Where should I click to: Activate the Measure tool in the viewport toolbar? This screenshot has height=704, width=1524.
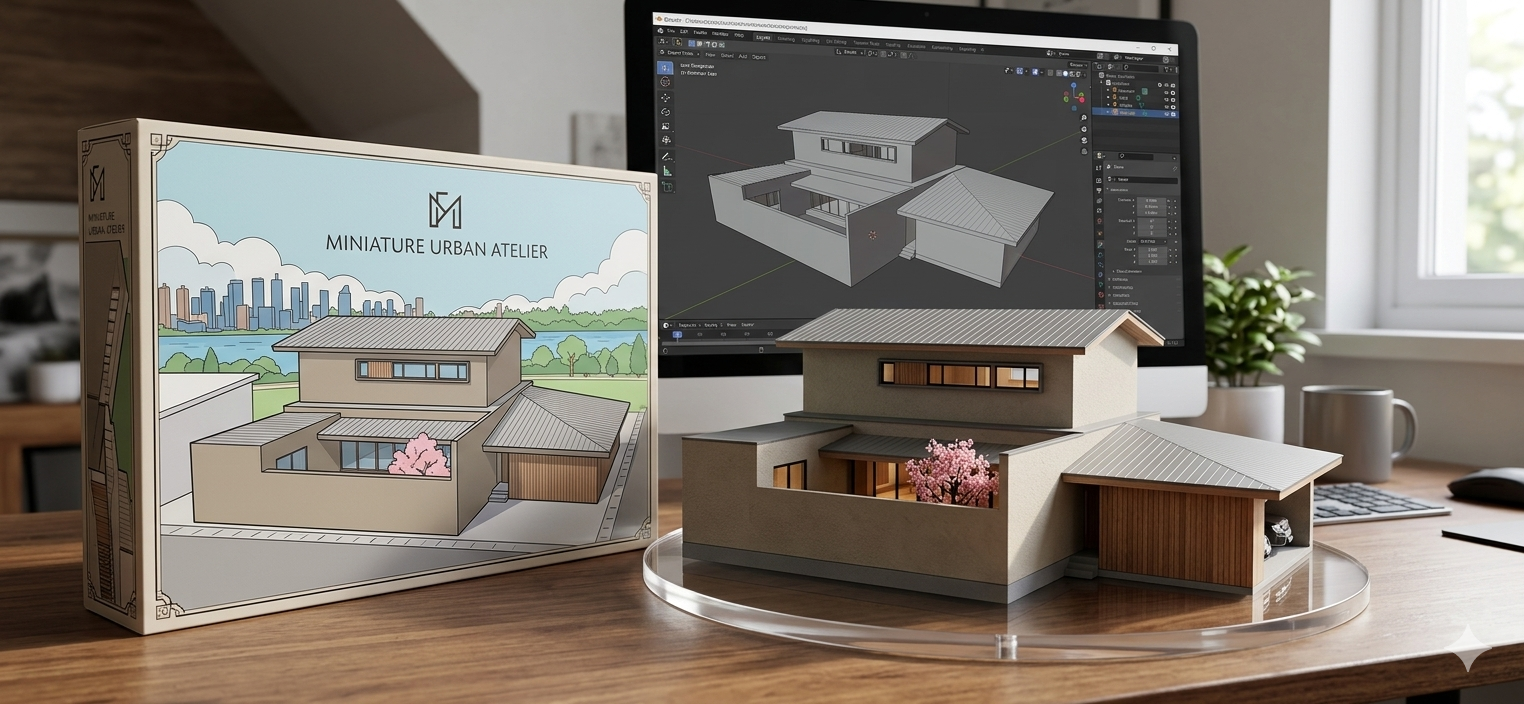click(667, 171)
